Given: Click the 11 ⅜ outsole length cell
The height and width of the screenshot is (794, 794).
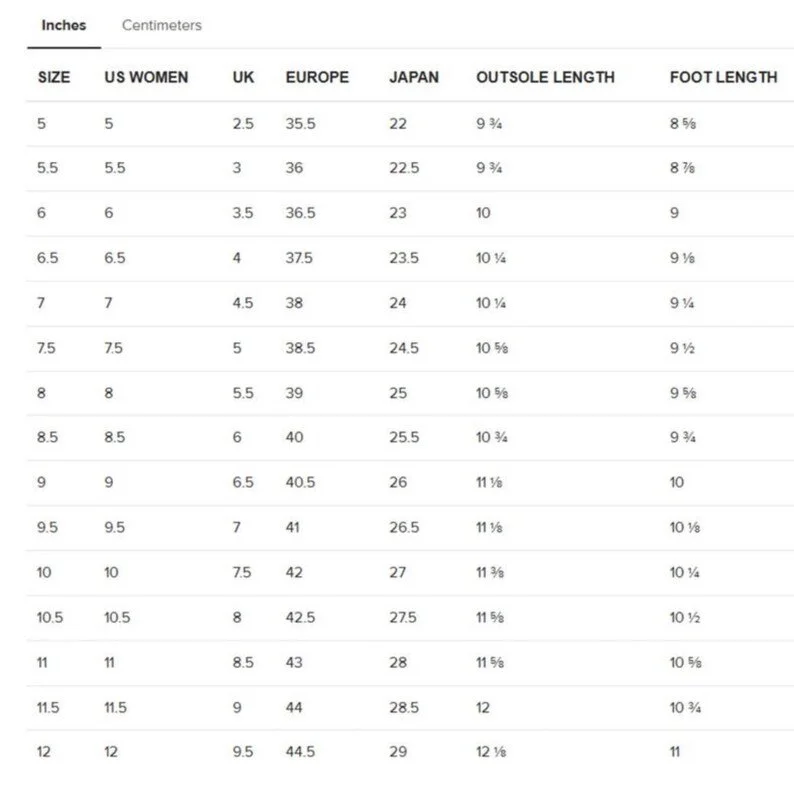Looking at the screenshot, I should 490,572.
